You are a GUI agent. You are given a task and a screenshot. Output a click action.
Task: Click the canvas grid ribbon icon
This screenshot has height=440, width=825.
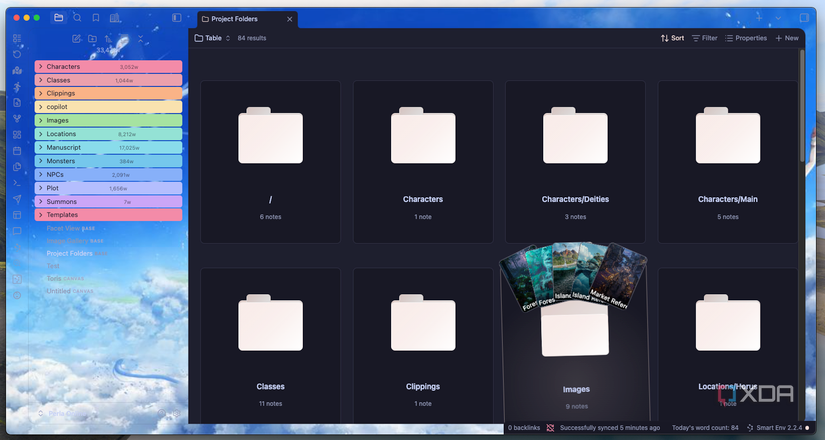17,135
